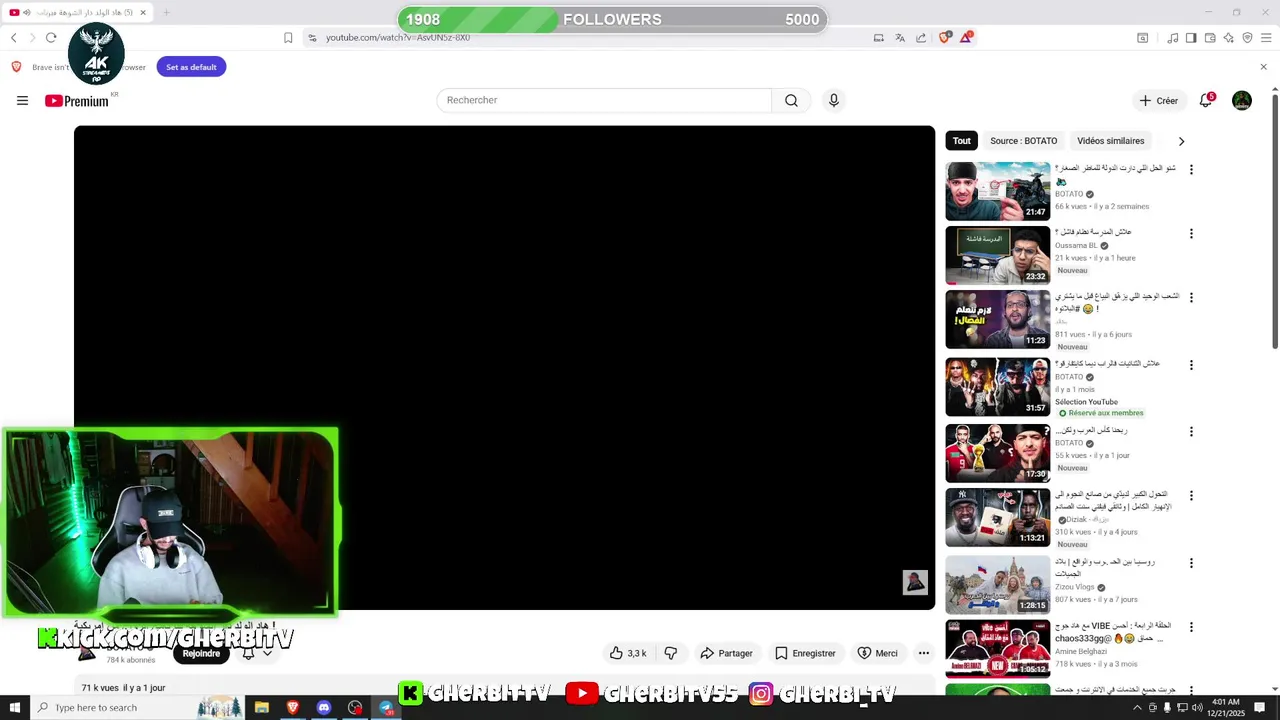The height and width of the screenshot is (720, 1280).
Task: Click the youtube.com URL in address bar
Action: pos(398,38)
